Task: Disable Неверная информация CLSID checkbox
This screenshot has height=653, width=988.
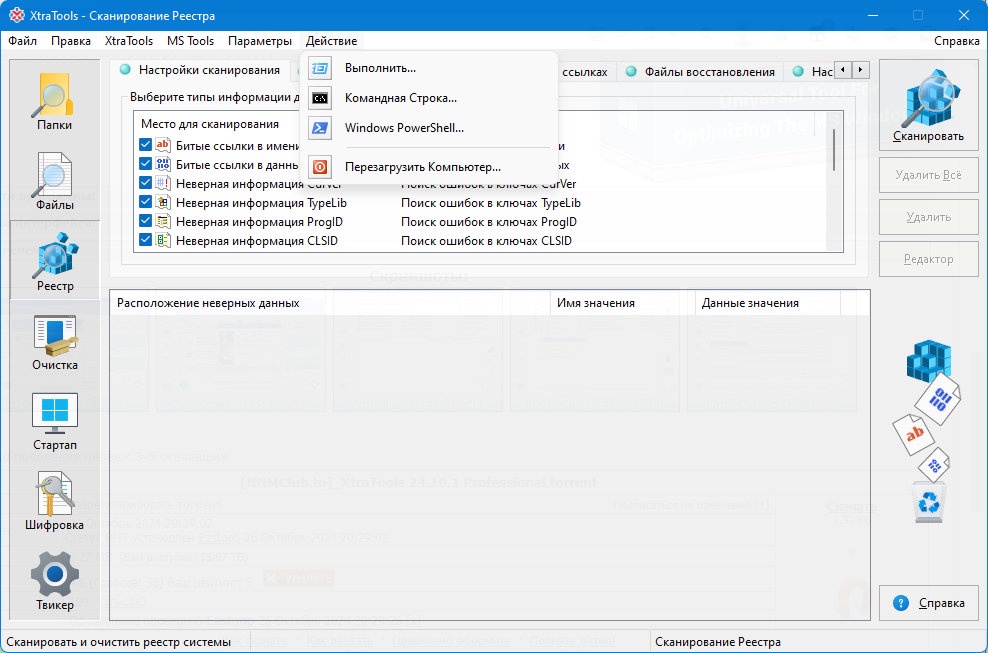Action: tap(146, 240)
